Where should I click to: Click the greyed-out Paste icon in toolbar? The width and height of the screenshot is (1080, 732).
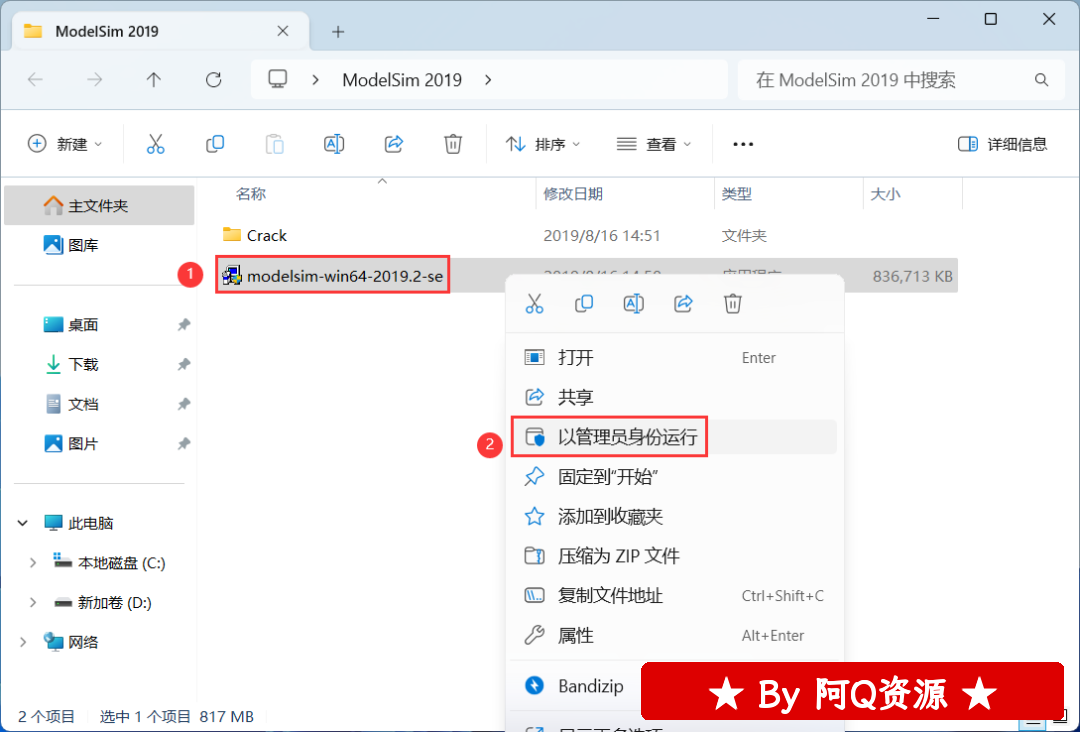[x=275, y=144]
